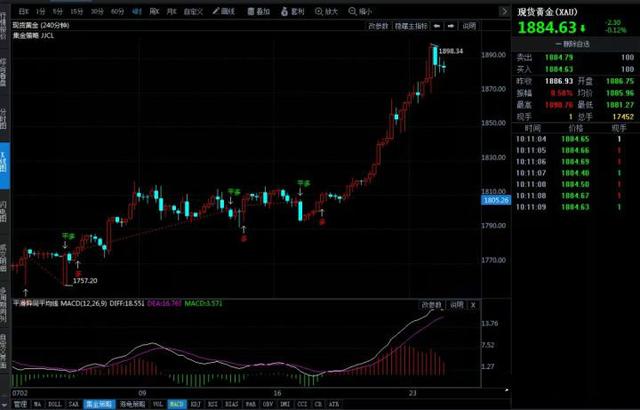
Task: Click the large 1884.63 current price
Action: point(547,28)
